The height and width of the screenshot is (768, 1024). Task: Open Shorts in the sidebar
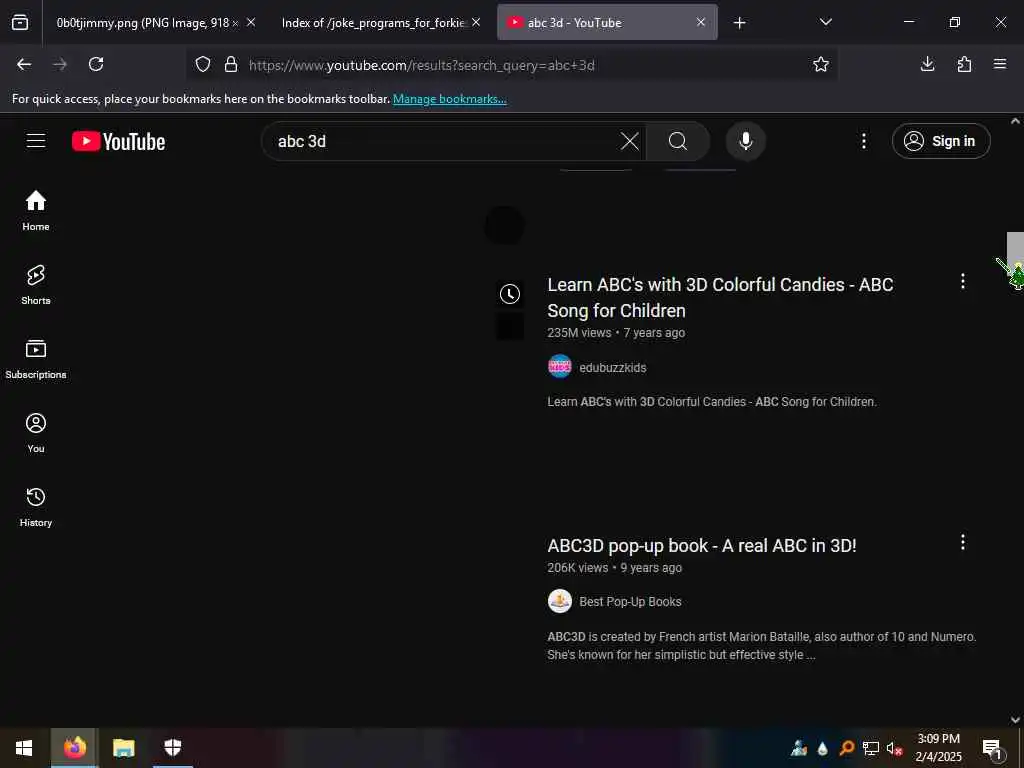tap(36, 285)
